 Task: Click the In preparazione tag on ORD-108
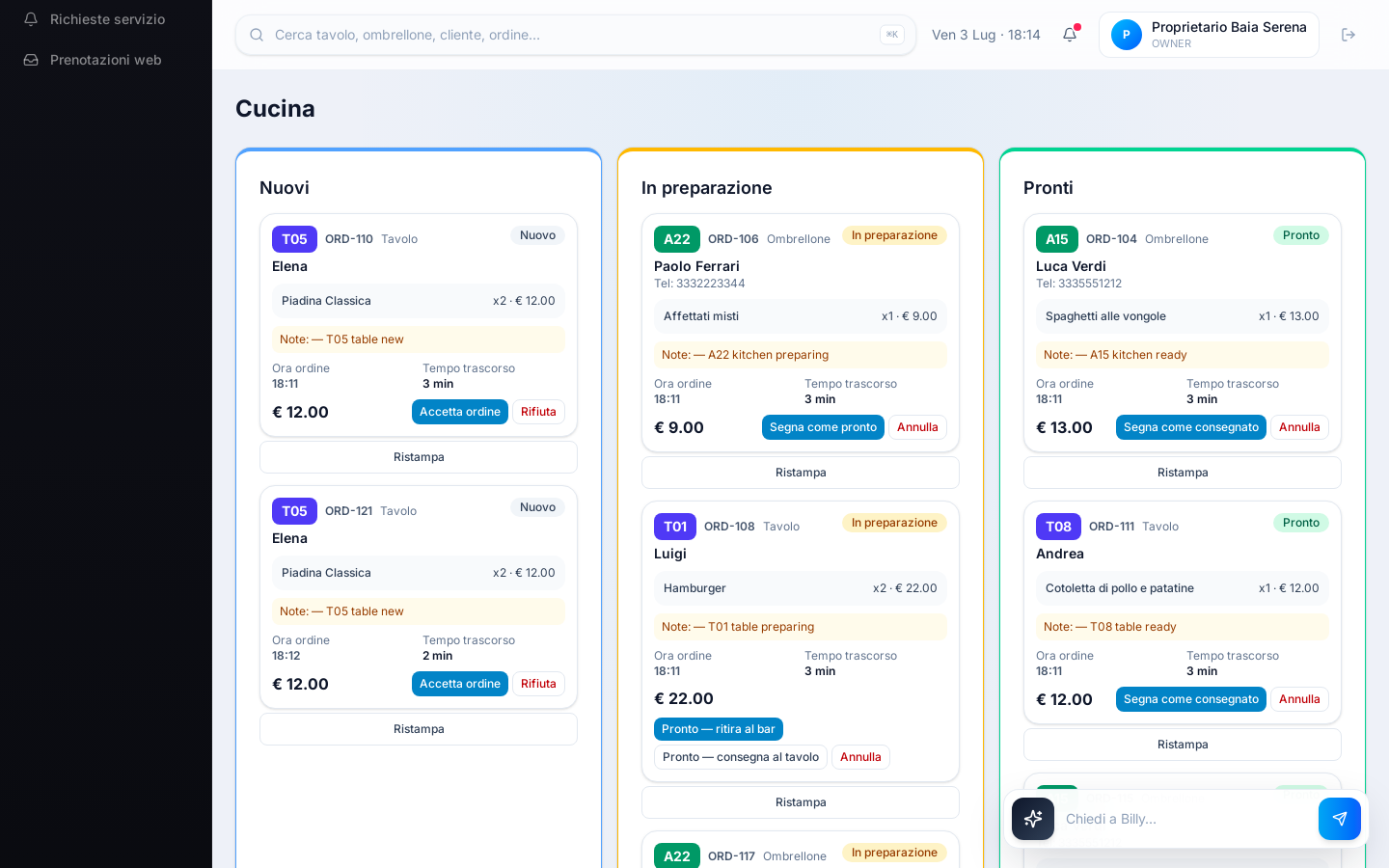(x=894, y=523)
